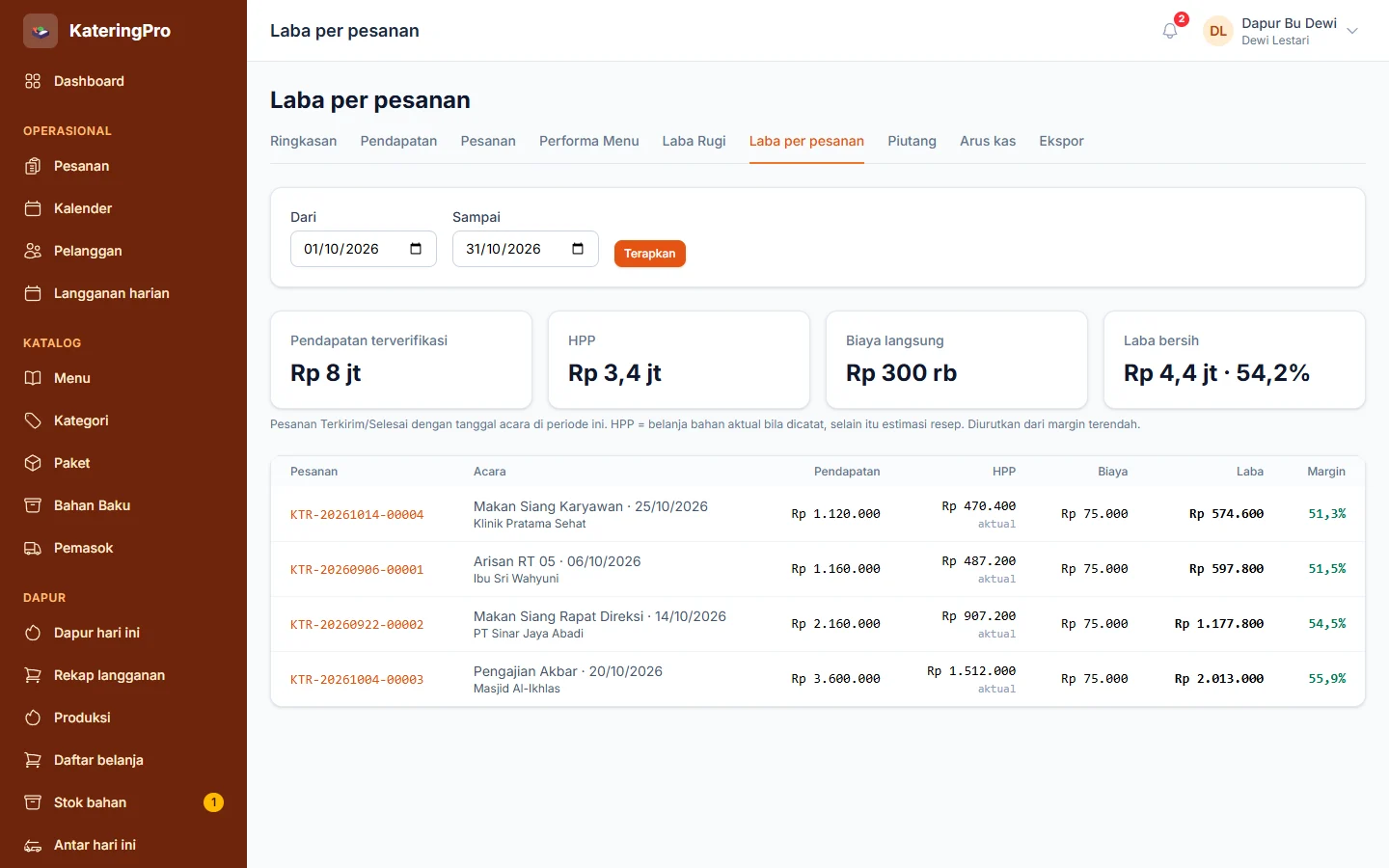Screen dimensions: 1389x868
Task: Click the Bahan Baku archive icon
Action: point(33,505)
